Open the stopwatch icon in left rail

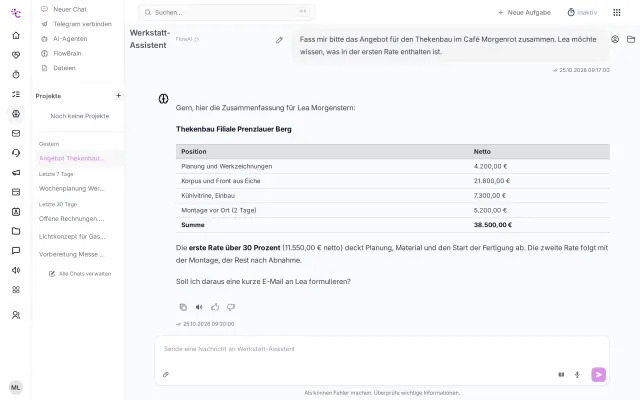pyautogui.click(x=16, y=75)
